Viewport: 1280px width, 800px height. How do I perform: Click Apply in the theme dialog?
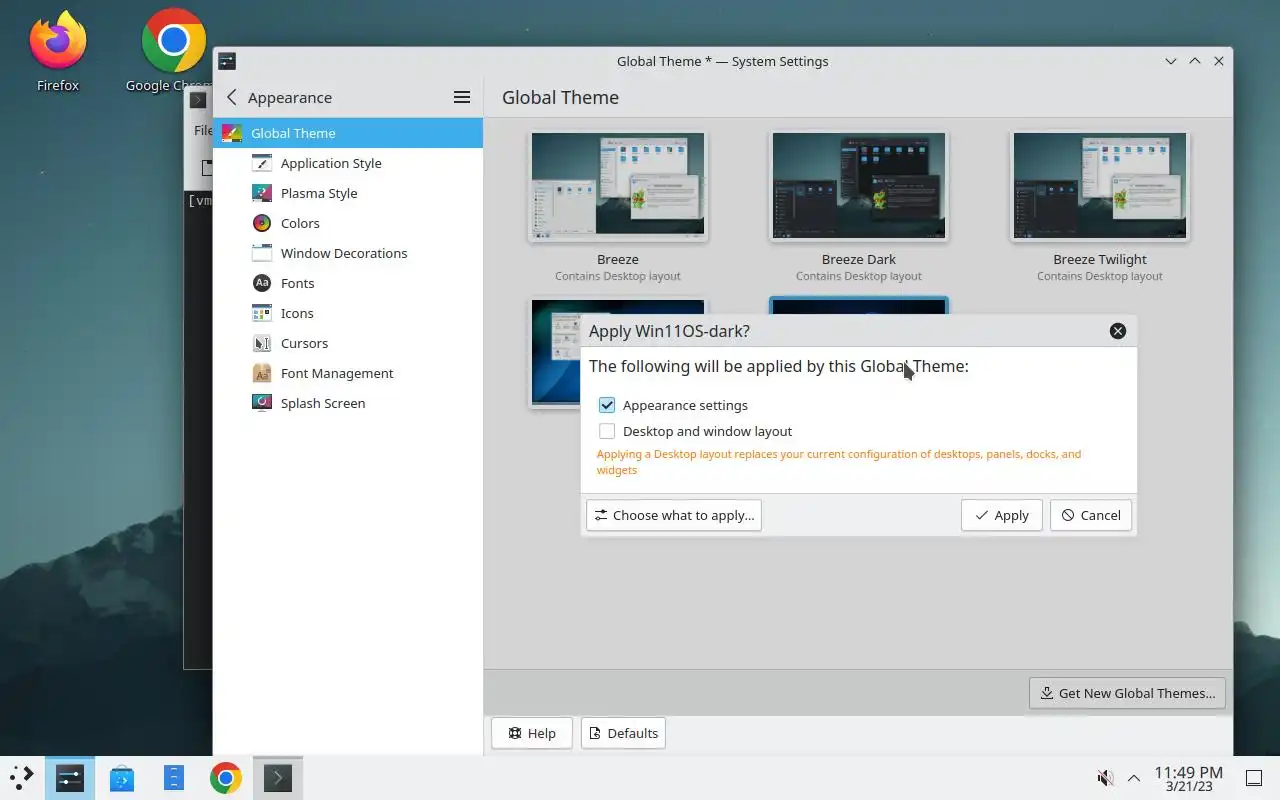pos(1001,515)
